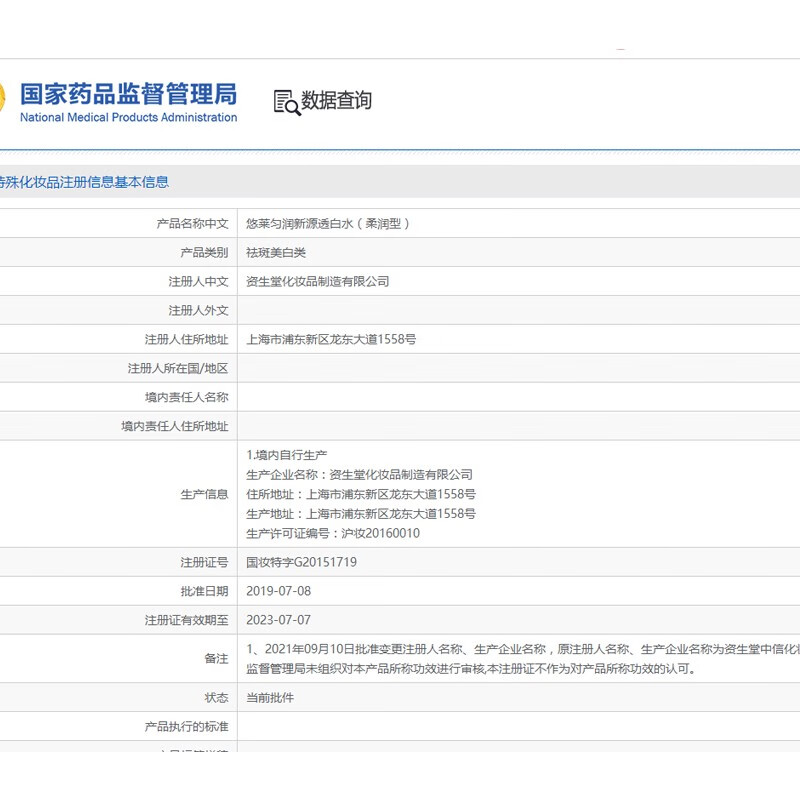This screenshot has width=800, height=800.
Task: Click the 产品执行的标准 label
Action: tap(186, 727)
